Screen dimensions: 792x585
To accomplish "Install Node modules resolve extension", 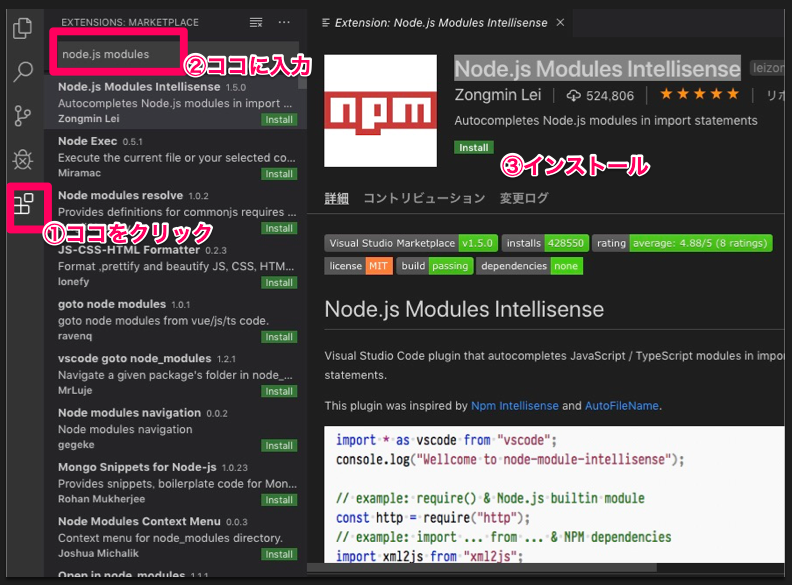I will click(279, 228).
